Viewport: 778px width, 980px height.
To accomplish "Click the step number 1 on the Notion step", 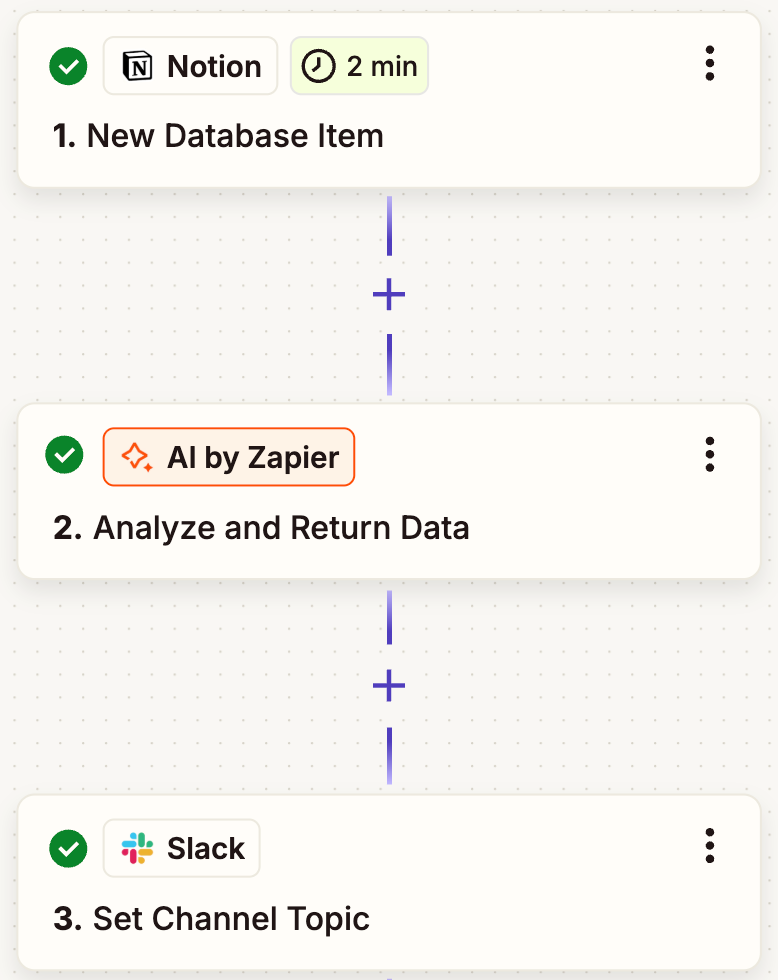I will 64,136.
